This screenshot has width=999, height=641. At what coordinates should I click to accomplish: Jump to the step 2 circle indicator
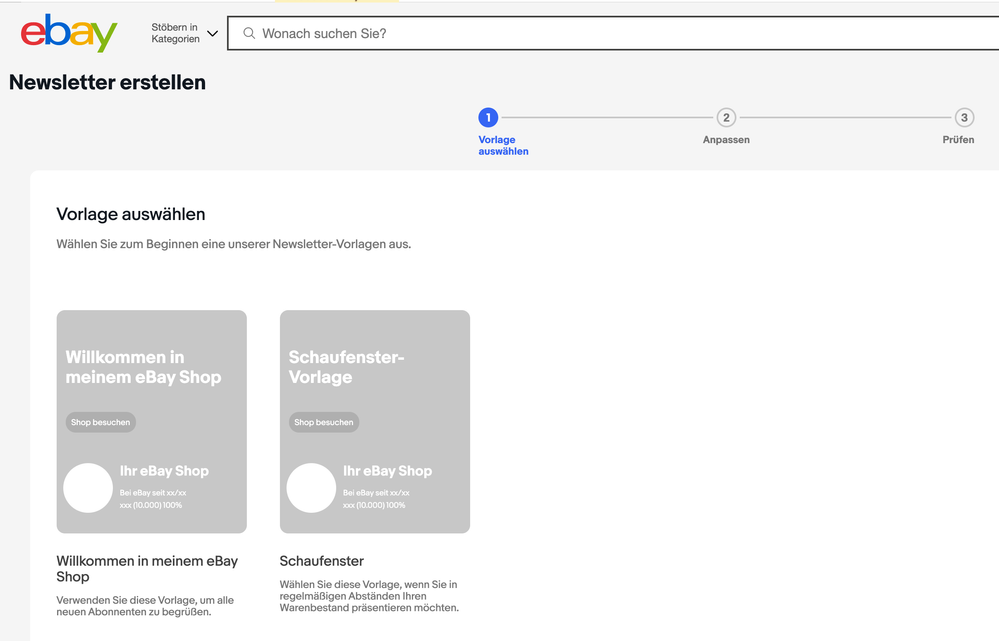coord(726,118)
